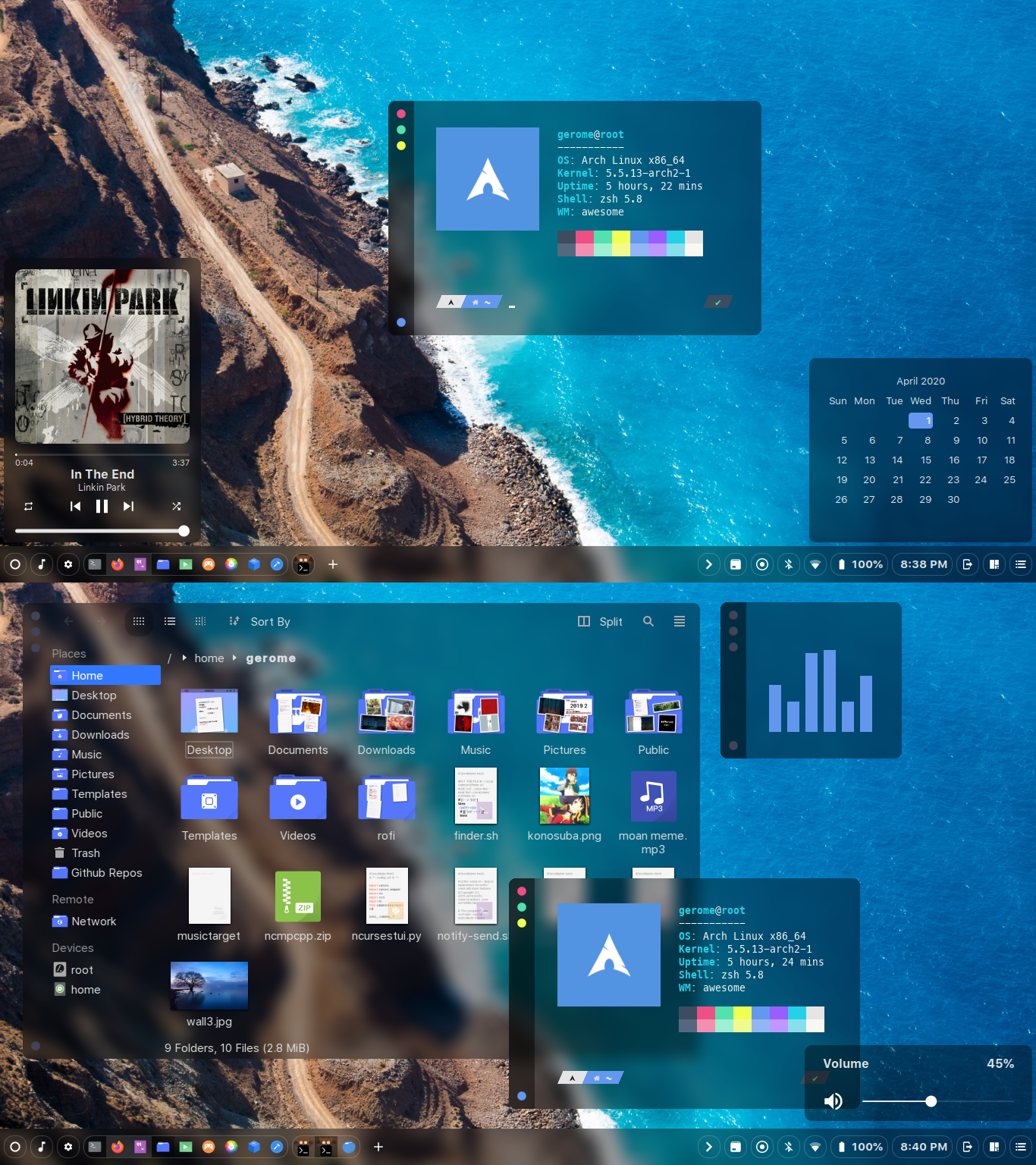Switch file manager to icons view
Image resolution: width=1036 pixels, height=1165 pixels.
(x=139, y=621)
